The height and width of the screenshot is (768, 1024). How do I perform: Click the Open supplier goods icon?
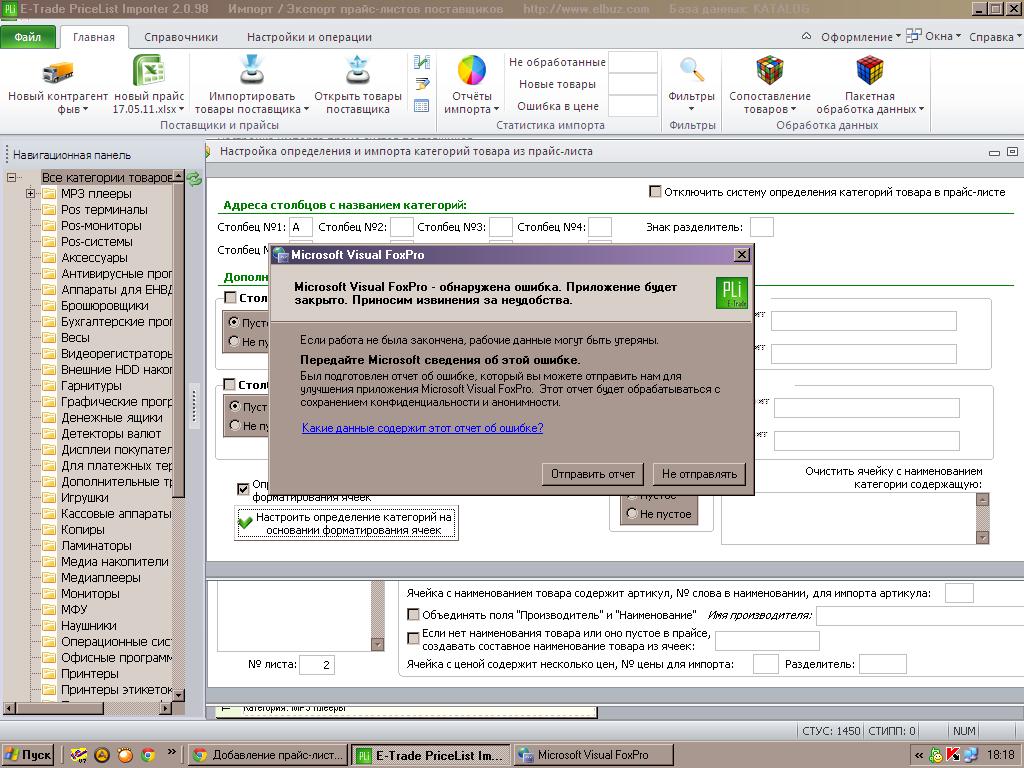[x=358, y=71]
